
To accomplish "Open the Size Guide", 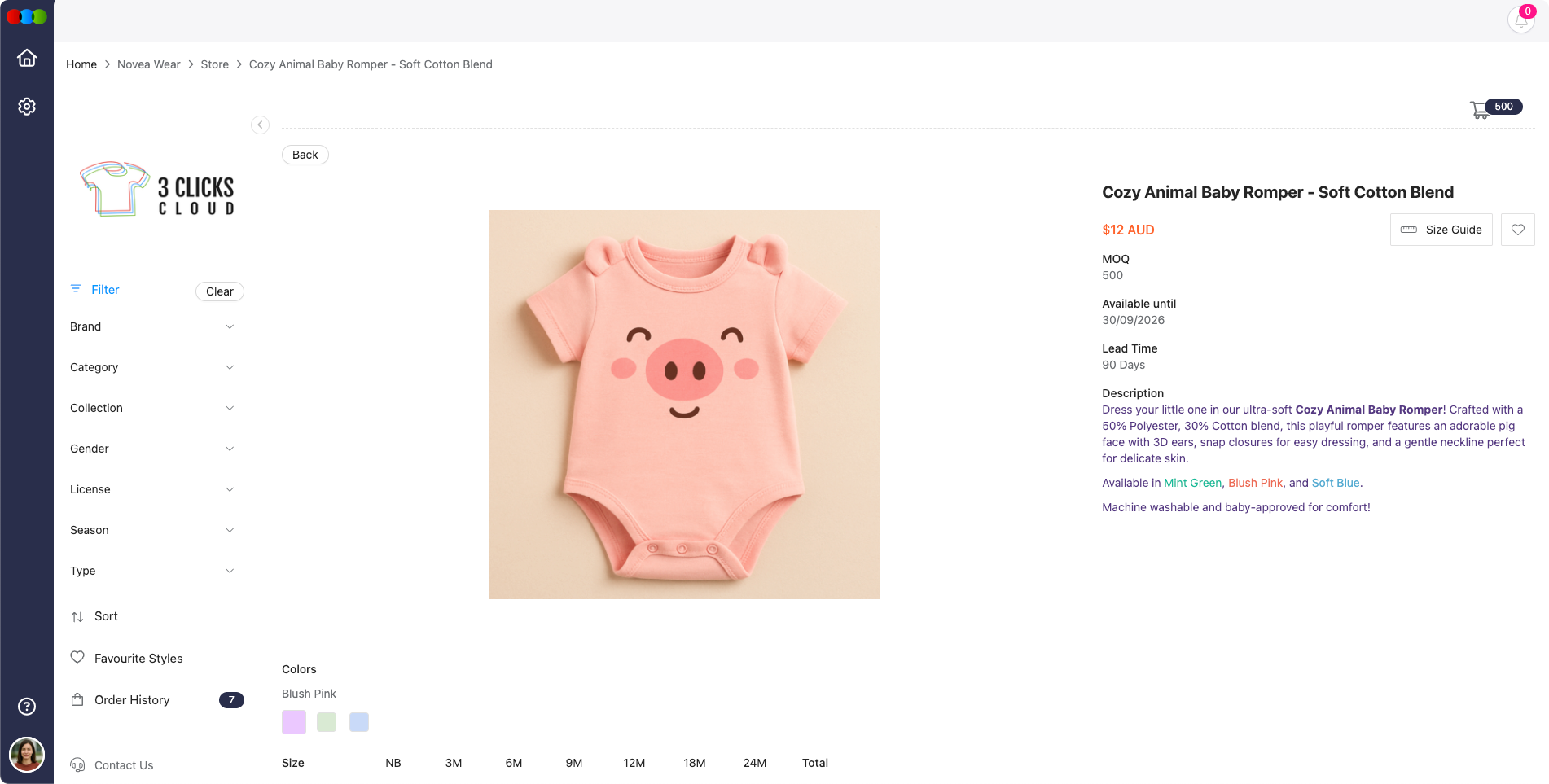I will coord(1441,230).
